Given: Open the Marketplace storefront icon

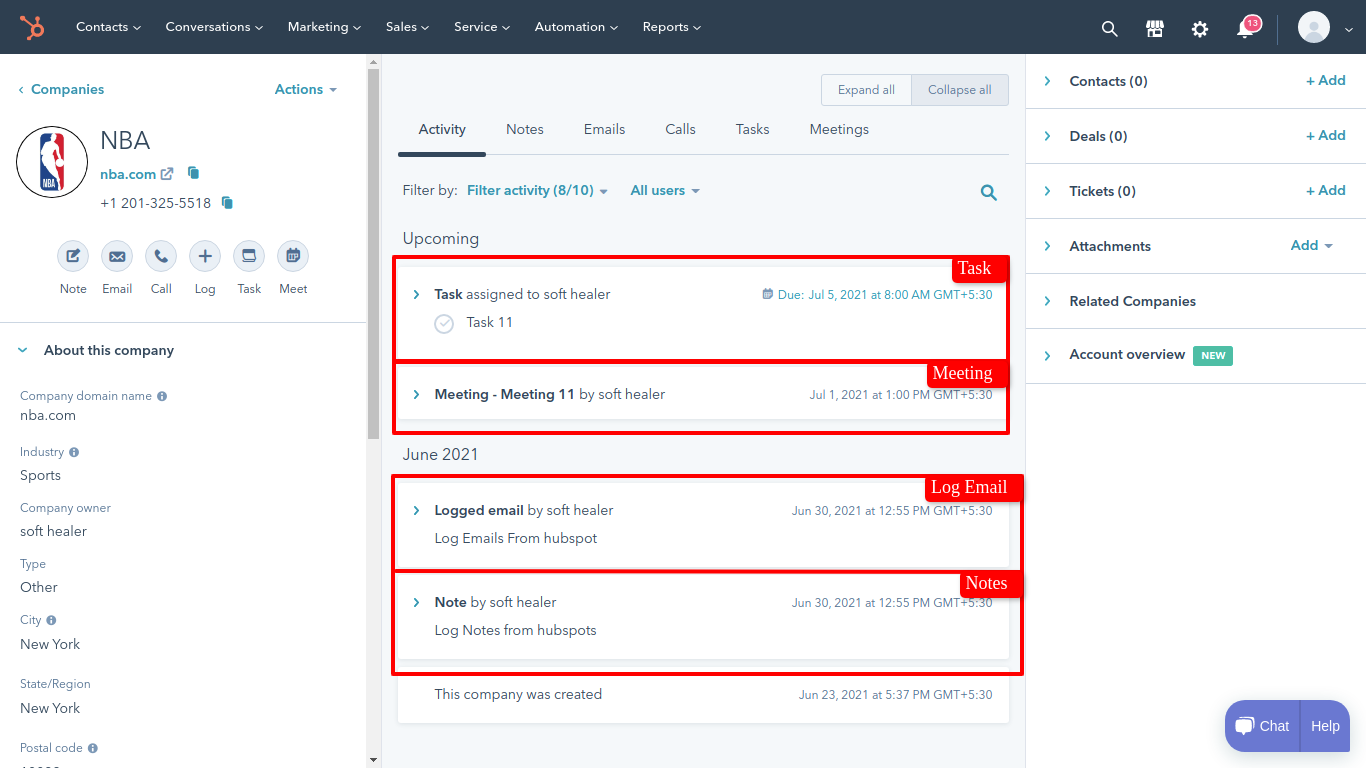Looking at the screenshot, I should [x=1155, y=28].
